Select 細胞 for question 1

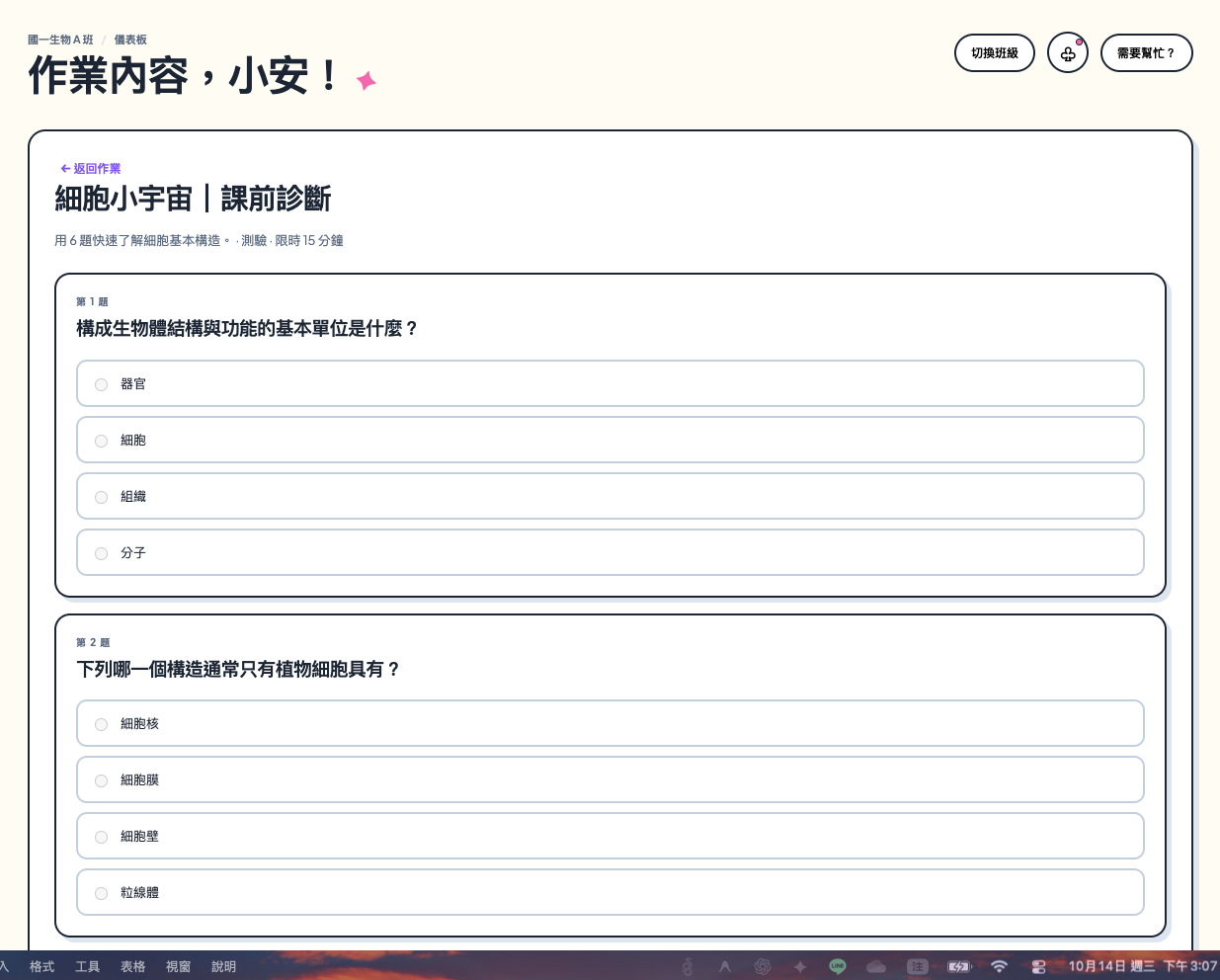point(610,440)
